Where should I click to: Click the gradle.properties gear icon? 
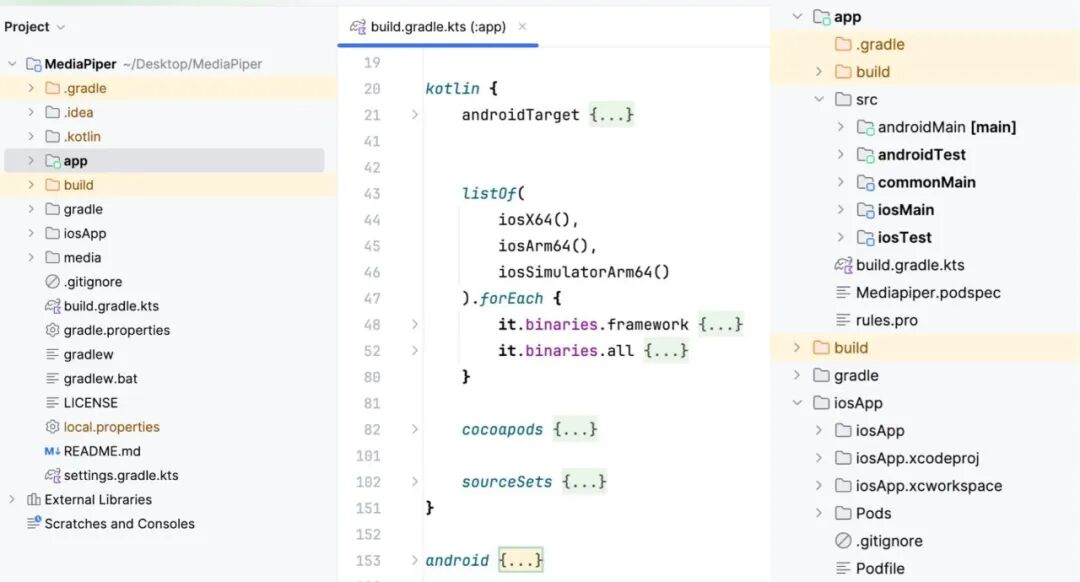tap(52, 330)
